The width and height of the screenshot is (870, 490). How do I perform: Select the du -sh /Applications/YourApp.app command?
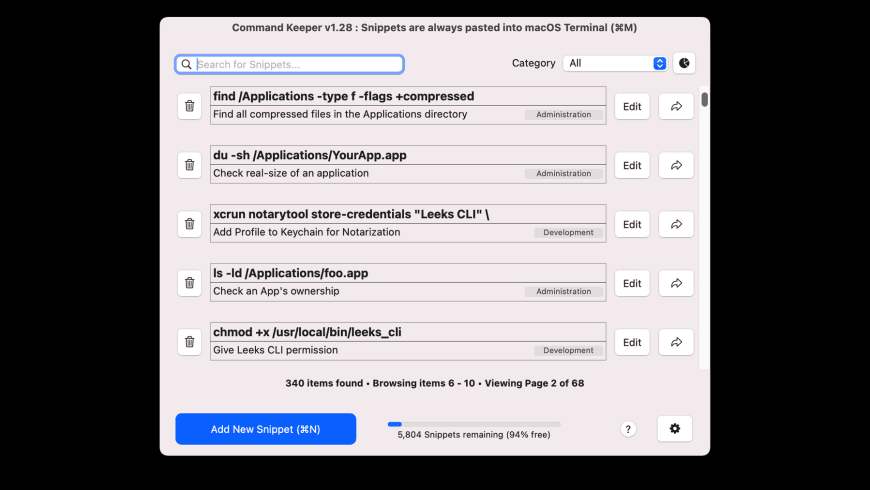tap(310, 155)
